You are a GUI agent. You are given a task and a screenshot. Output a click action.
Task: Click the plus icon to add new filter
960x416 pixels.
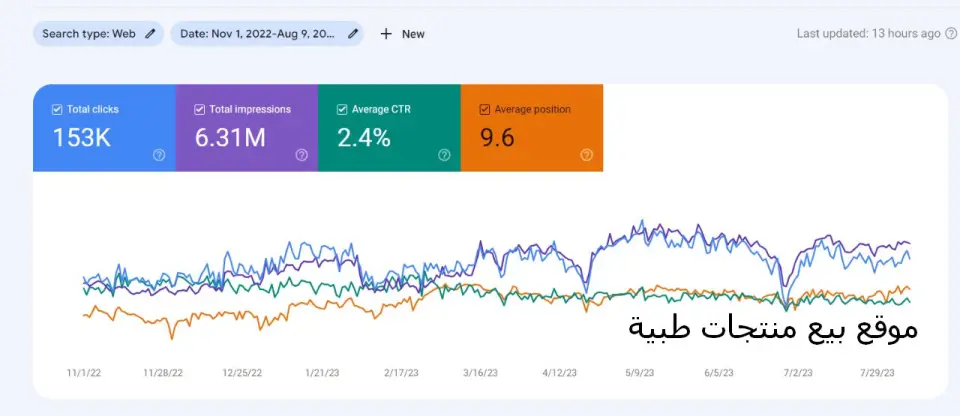click(x=386, y=34)
